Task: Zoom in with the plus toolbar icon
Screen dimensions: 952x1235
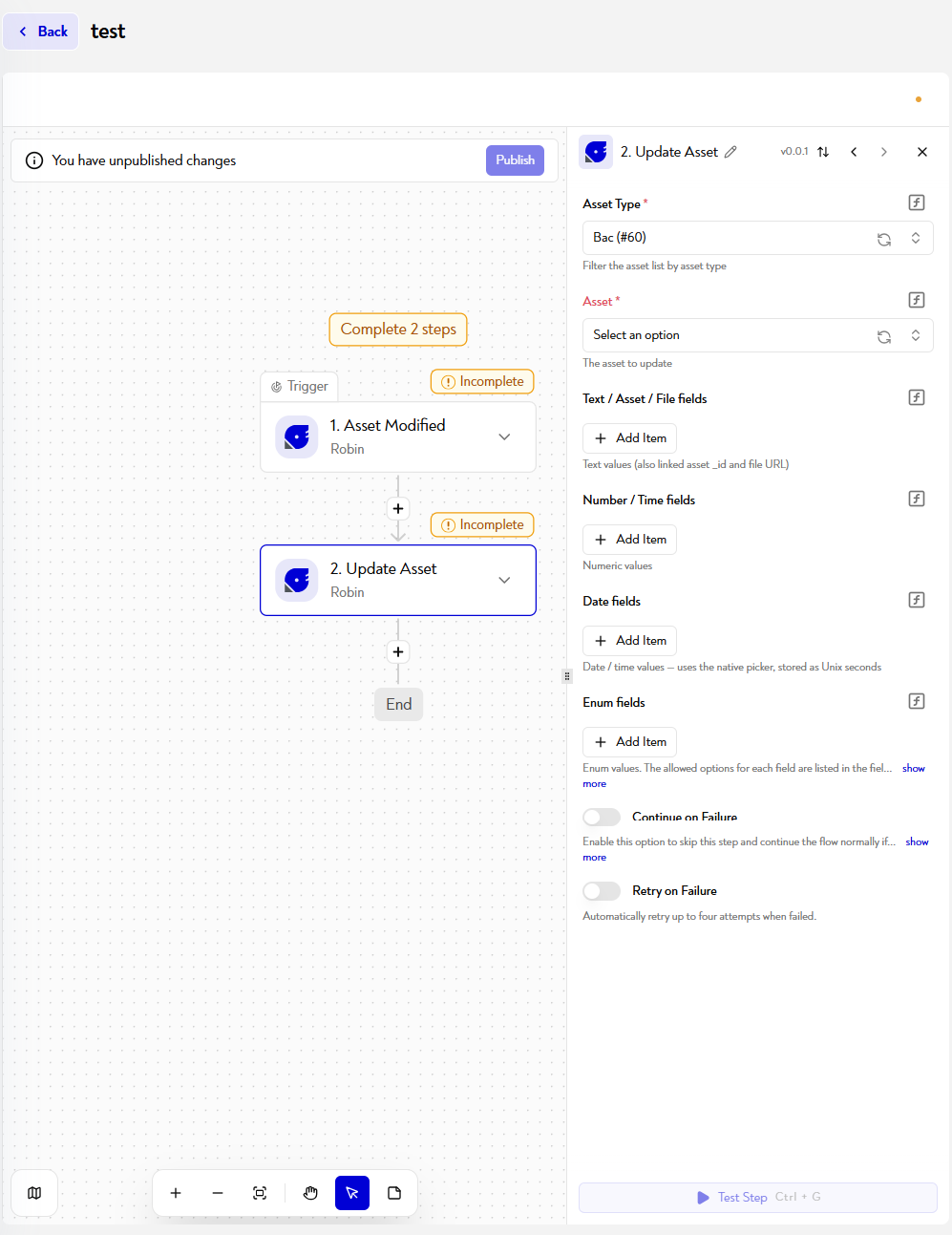Action: point(176,1193)
